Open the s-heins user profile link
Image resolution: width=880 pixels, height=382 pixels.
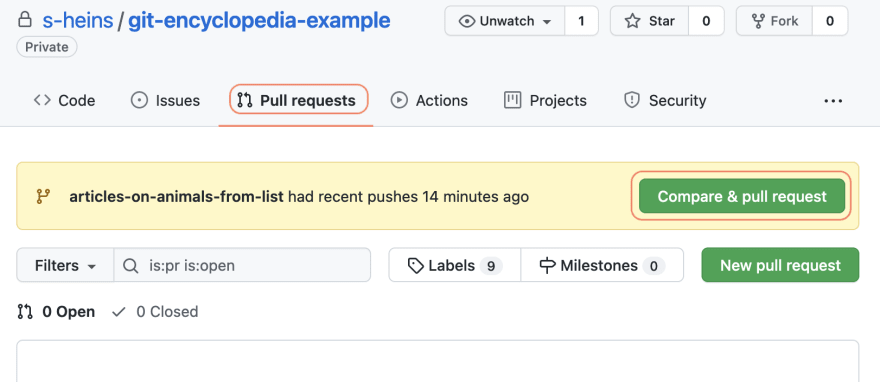point(78,21)
